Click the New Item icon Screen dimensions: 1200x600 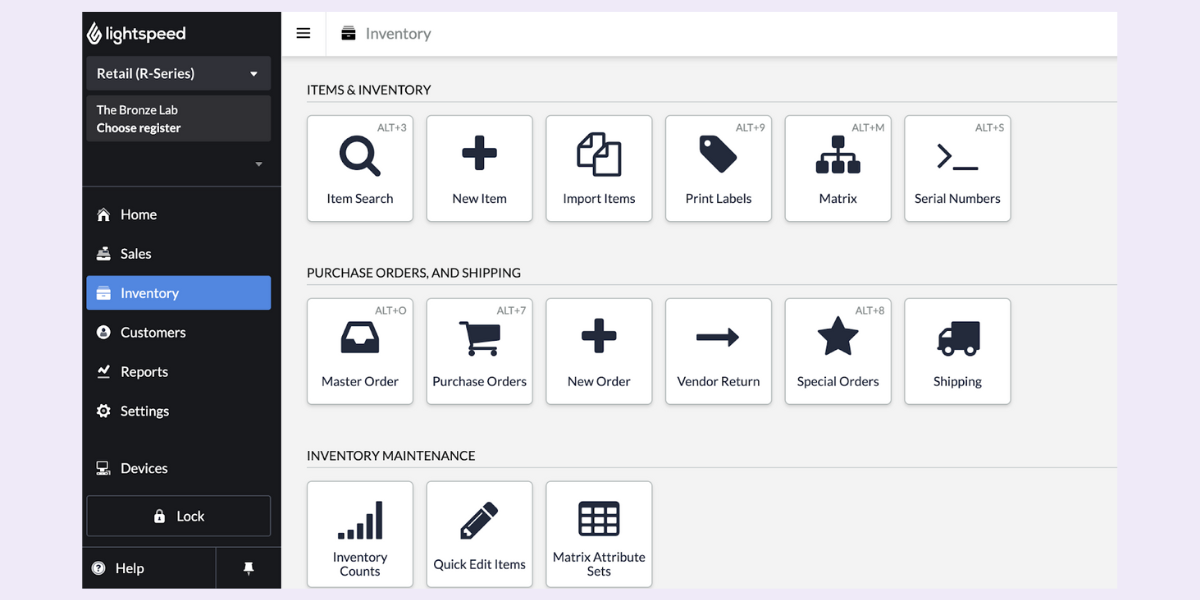[479, 168]
